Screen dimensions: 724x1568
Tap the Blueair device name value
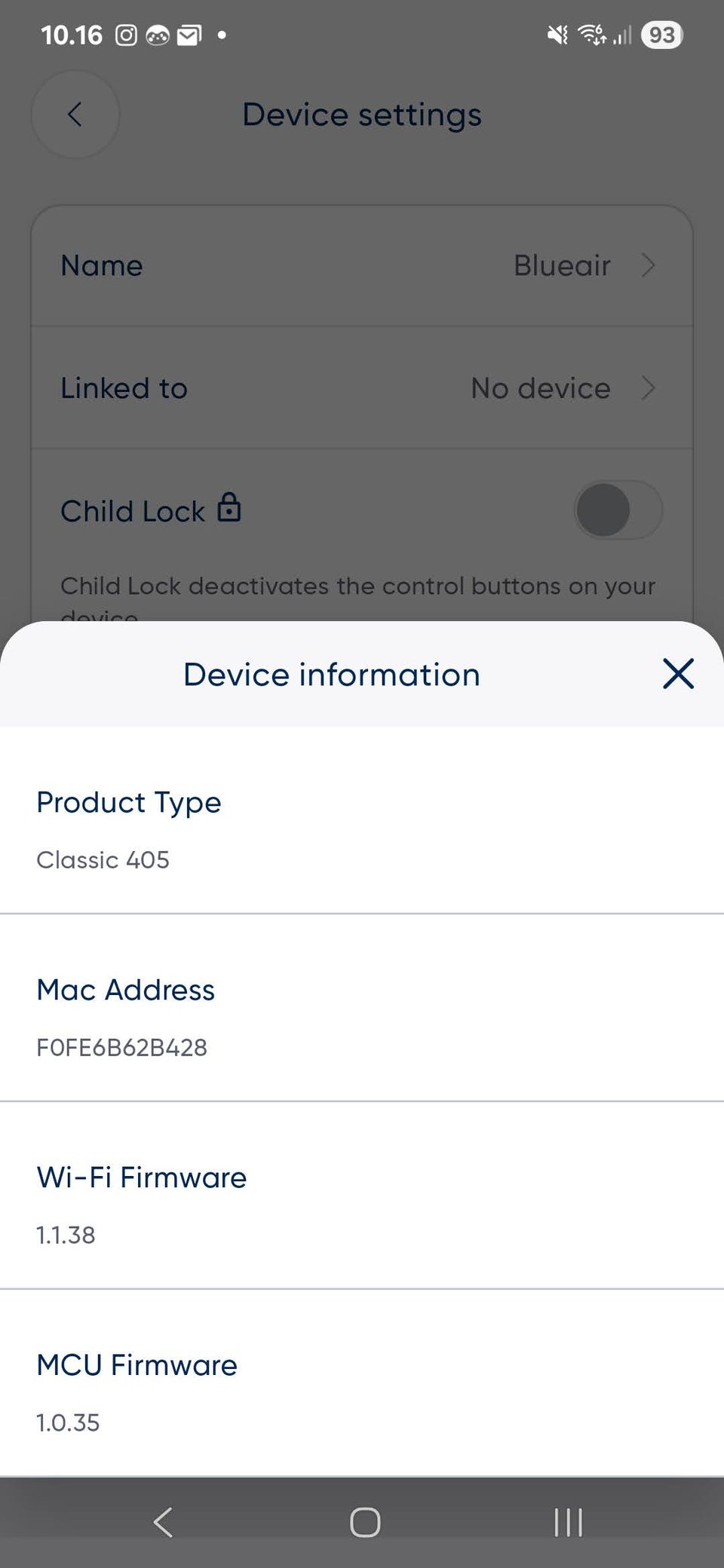(x=562, y=265)
